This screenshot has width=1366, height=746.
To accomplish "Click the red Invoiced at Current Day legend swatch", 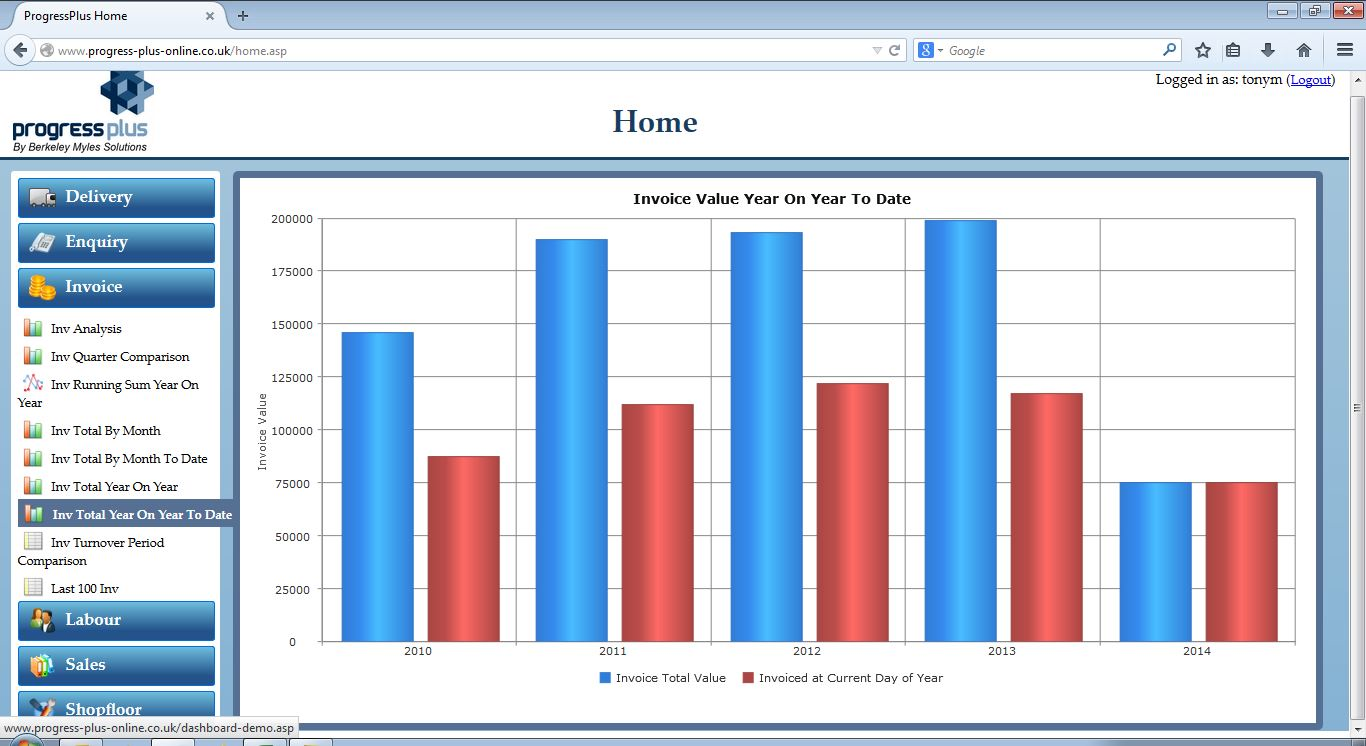I will click(x=748, y=678).
